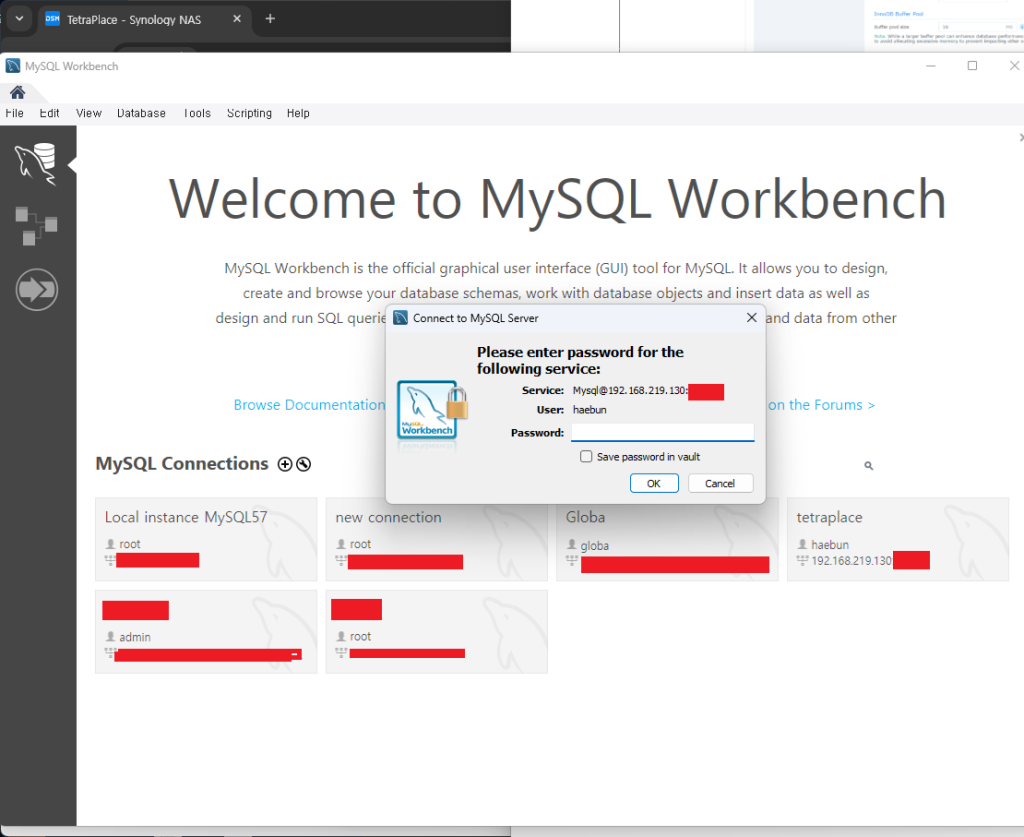This screenshot has width=1024, height=837.
Task: Open the Models sidebar icon
Action: [x=36, y=226]
